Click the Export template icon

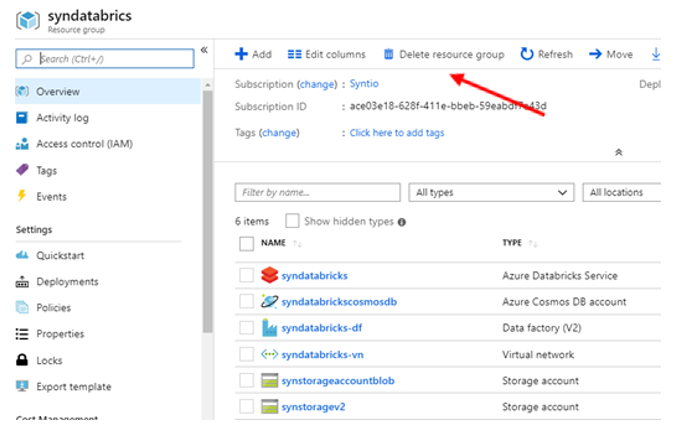(x=22, y=386)
